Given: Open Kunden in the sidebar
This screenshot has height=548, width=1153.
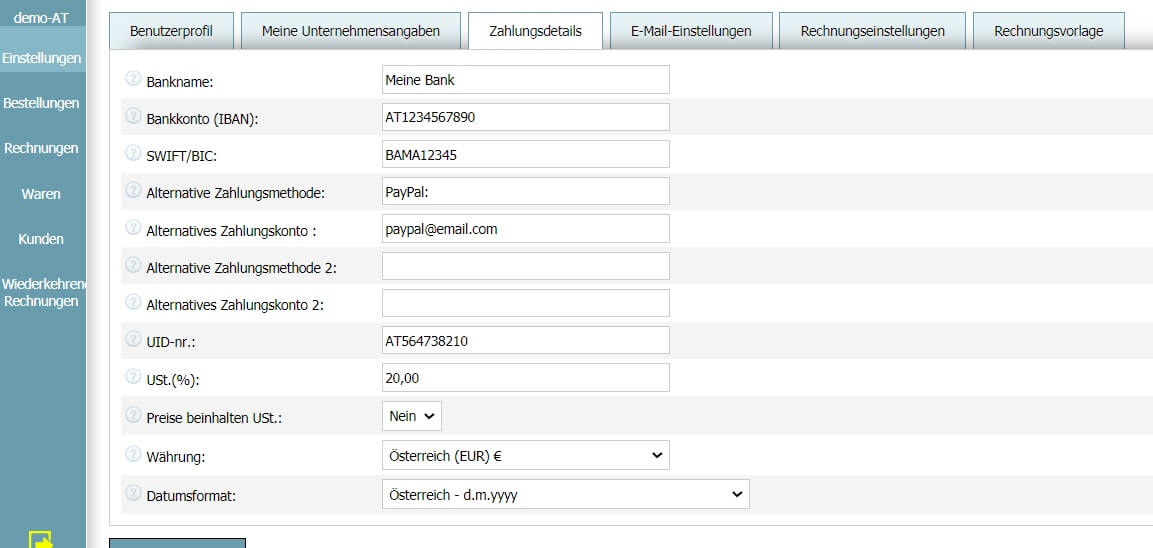Looking at the screenshot, I should 42,239.
